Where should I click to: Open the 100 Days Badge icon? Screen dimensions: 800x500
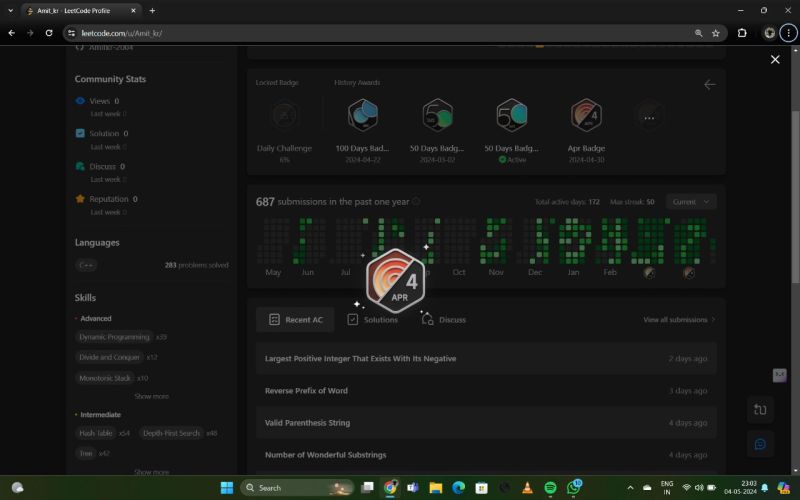click(x=362, y=115)
